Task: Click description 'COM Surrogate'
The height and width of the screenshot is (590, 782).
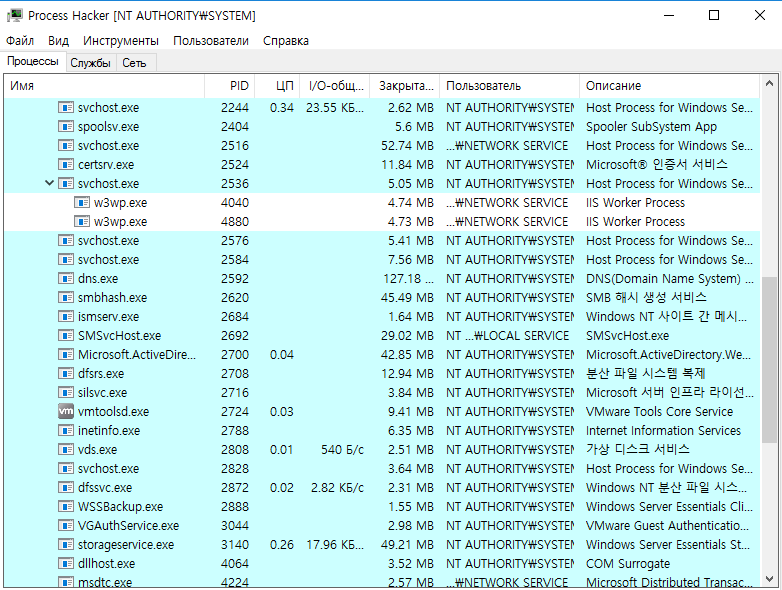Action: click(628, 564)
